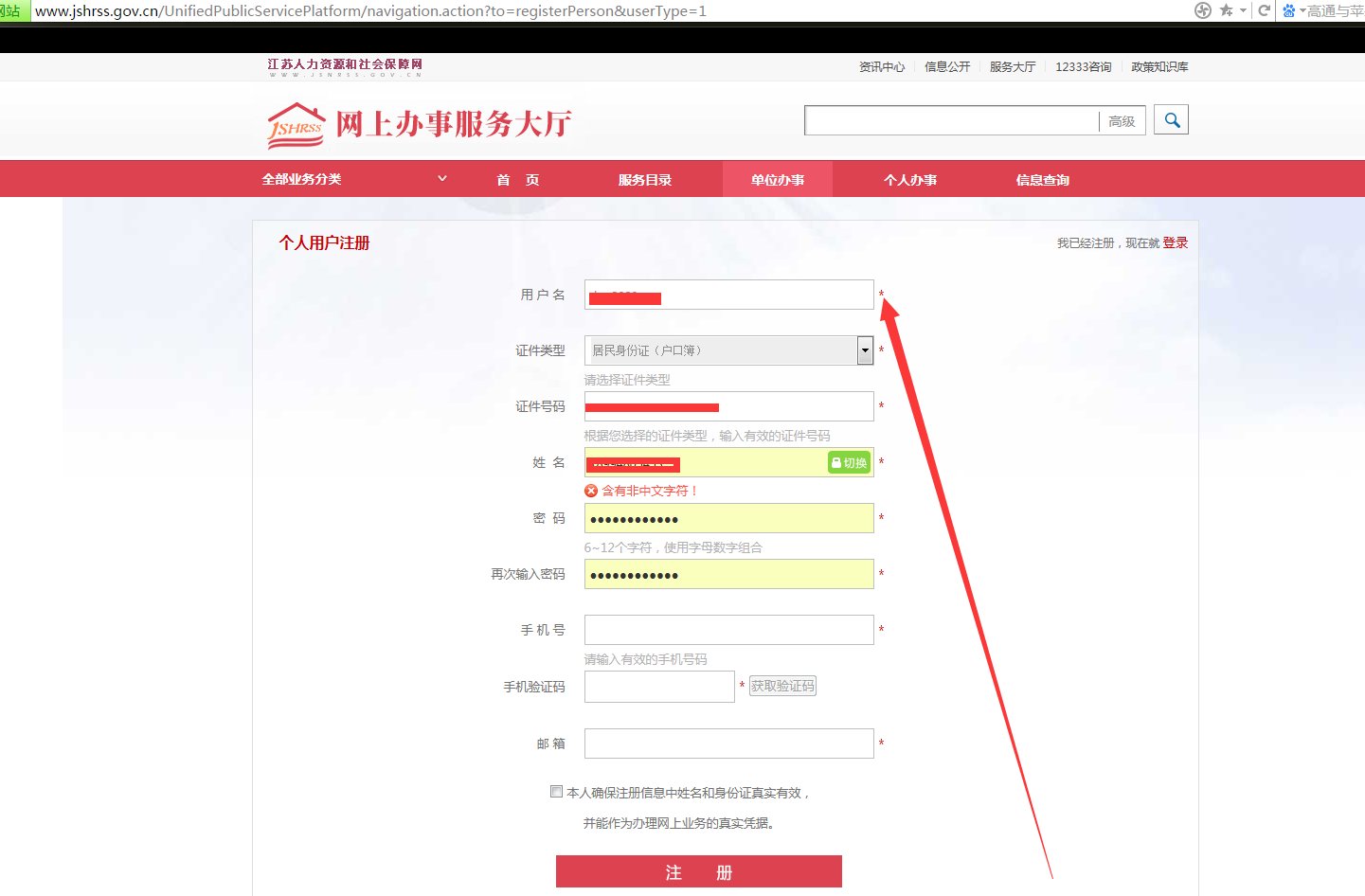Click the JSHRSS red house logo

pos(295,123)
